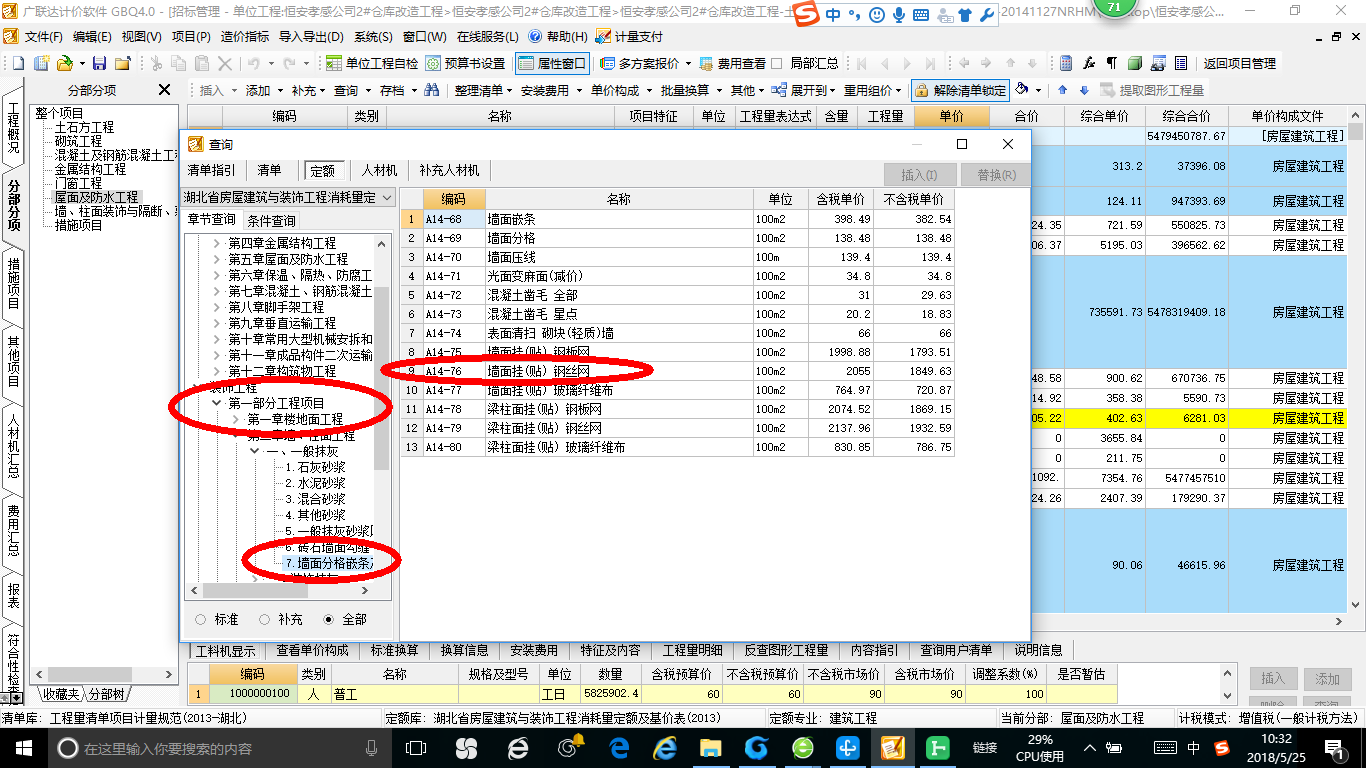Viewport: 1366px width, 768px height.
Task: Open File Explorer from taskbar
Action: point(711,747)
